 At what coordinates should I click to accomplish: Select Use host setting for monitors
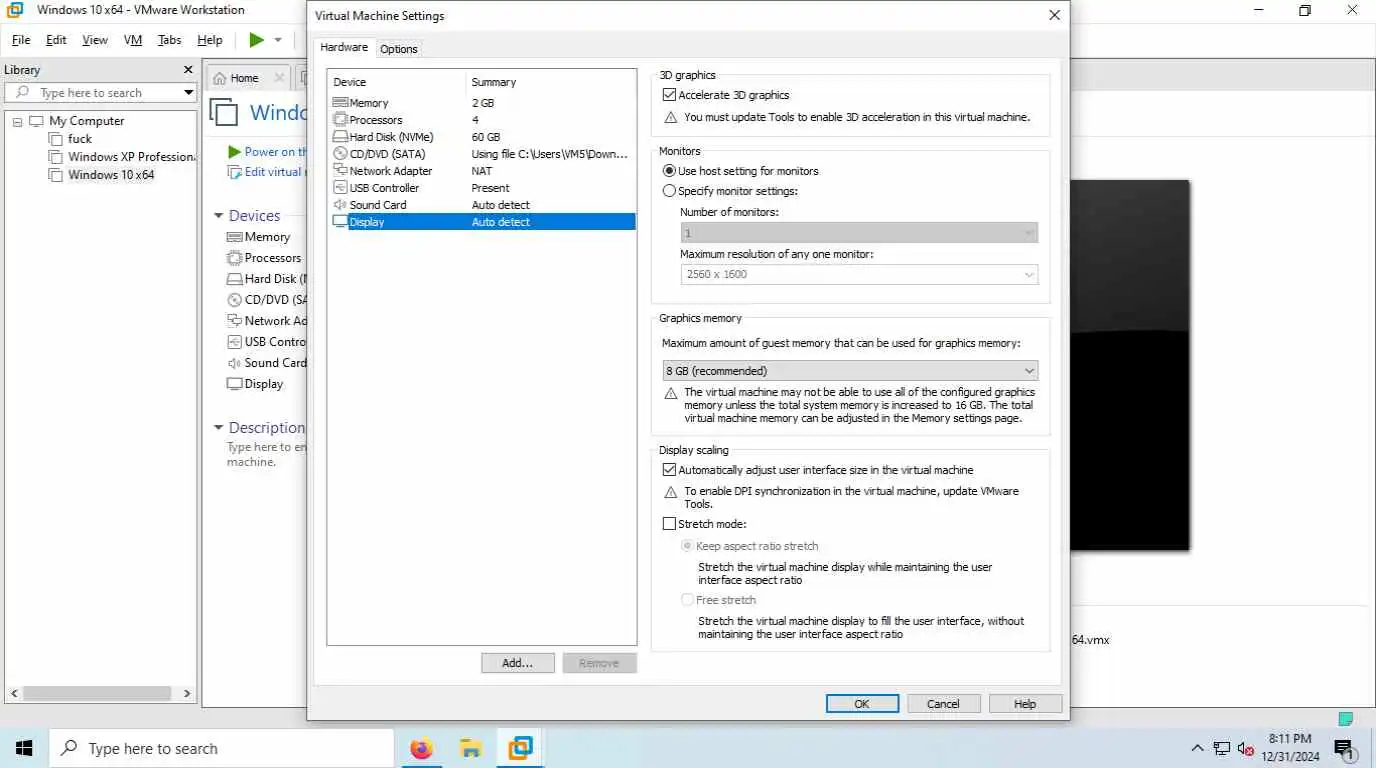[670, 171]
